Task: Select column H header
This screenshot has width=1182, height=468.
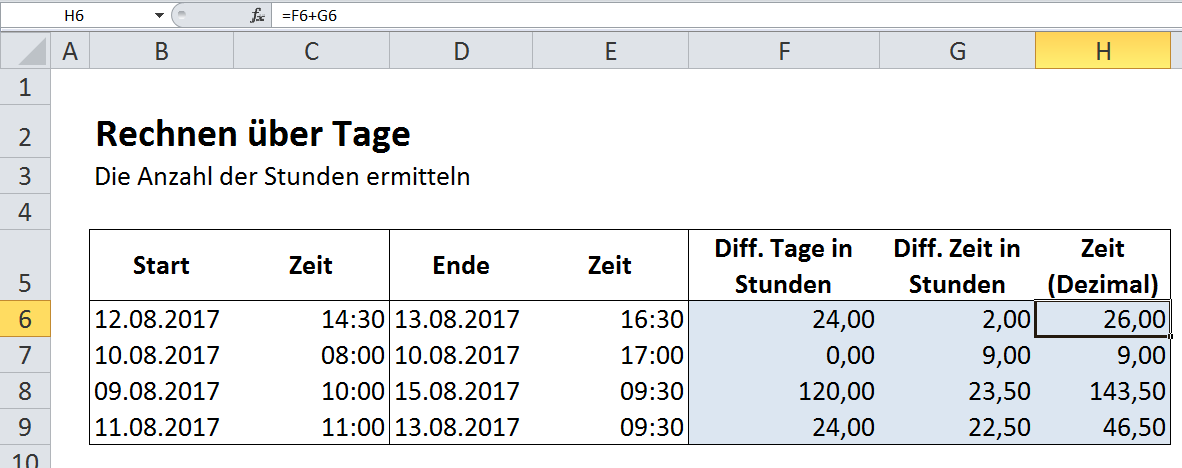Action: pos(1102,51)
